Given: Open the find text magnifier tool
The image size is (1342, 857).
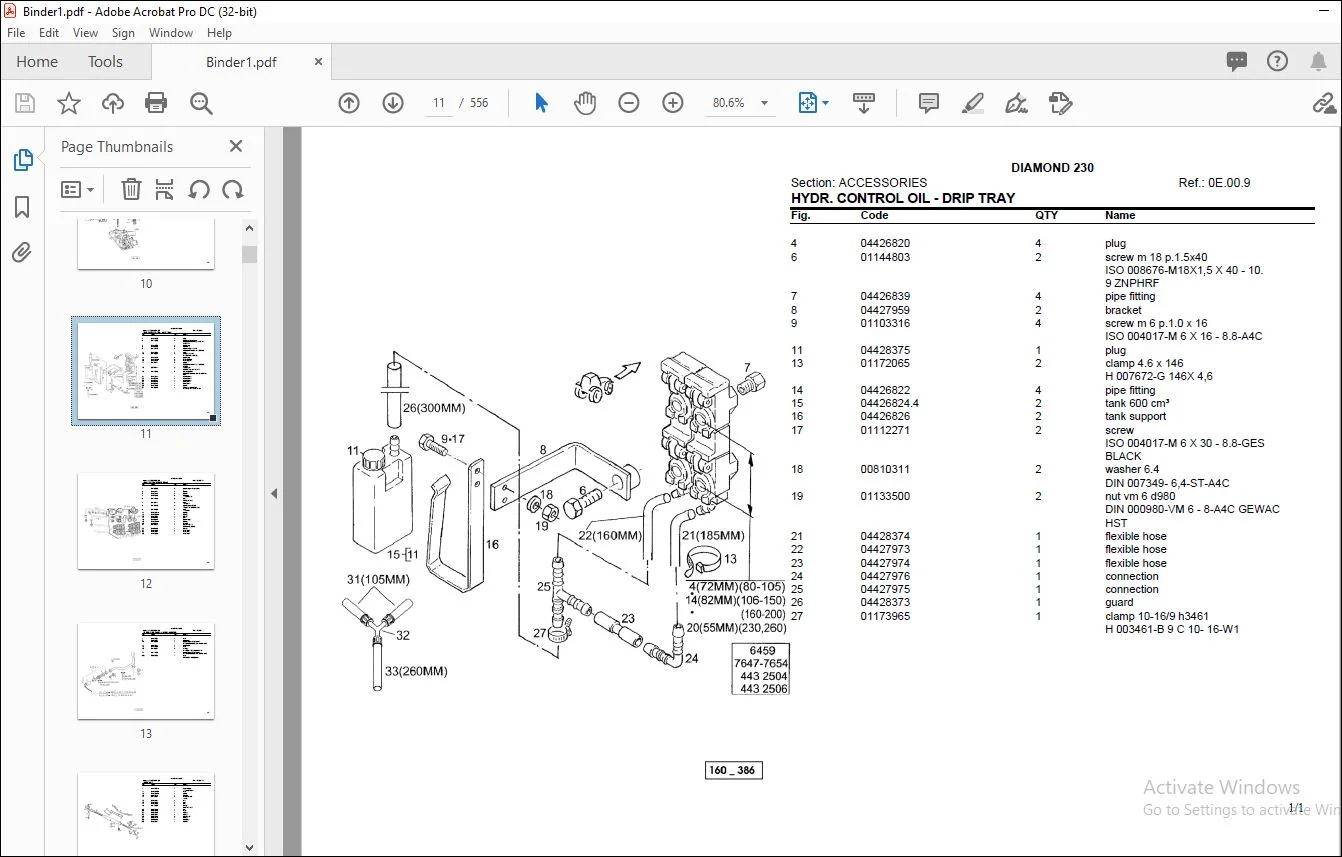Looking at the screenshot, I should [x=201, y=103].
